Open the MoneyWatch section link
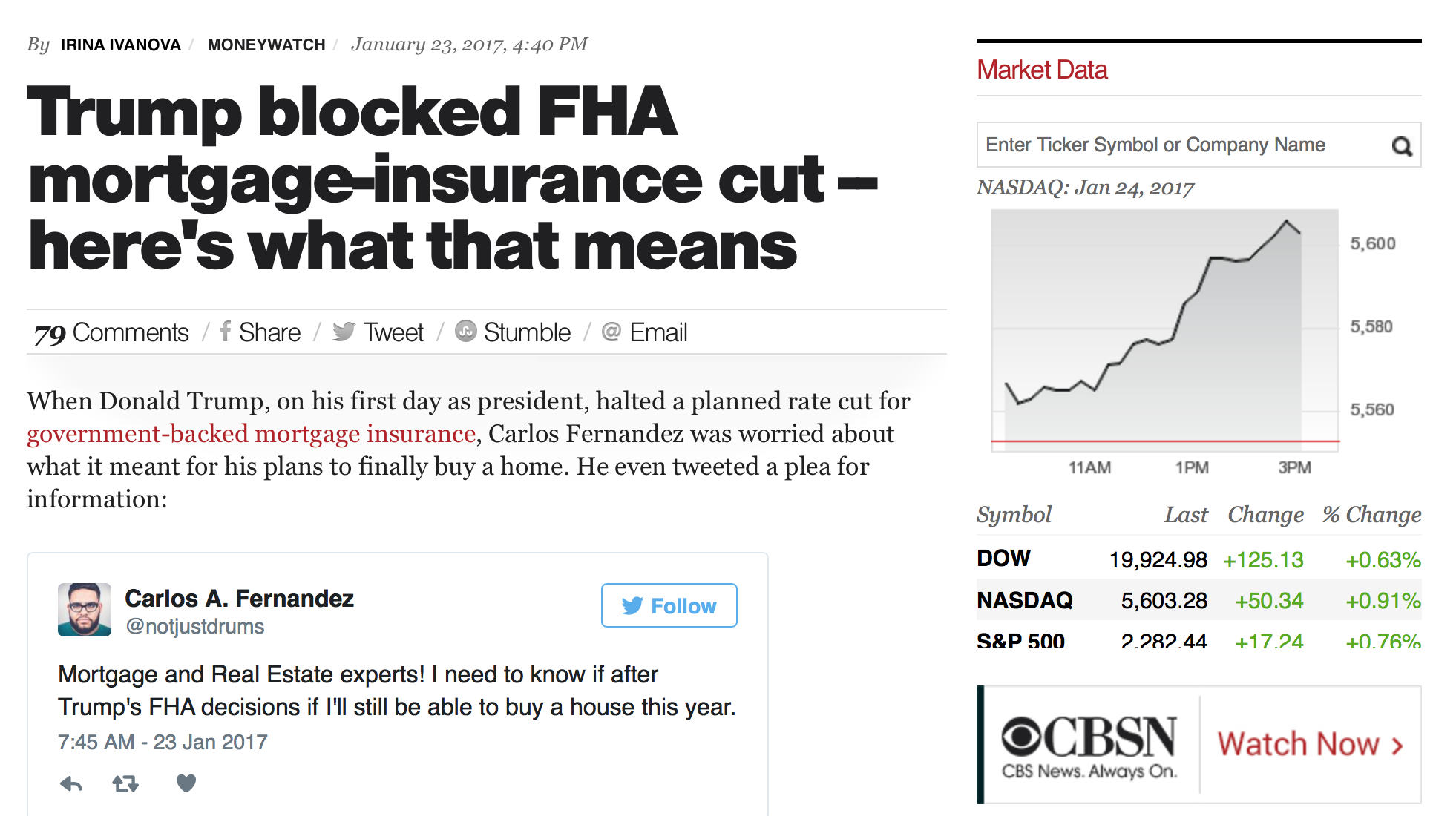This screenshot has width=1456, height=816. coord(266,45)
